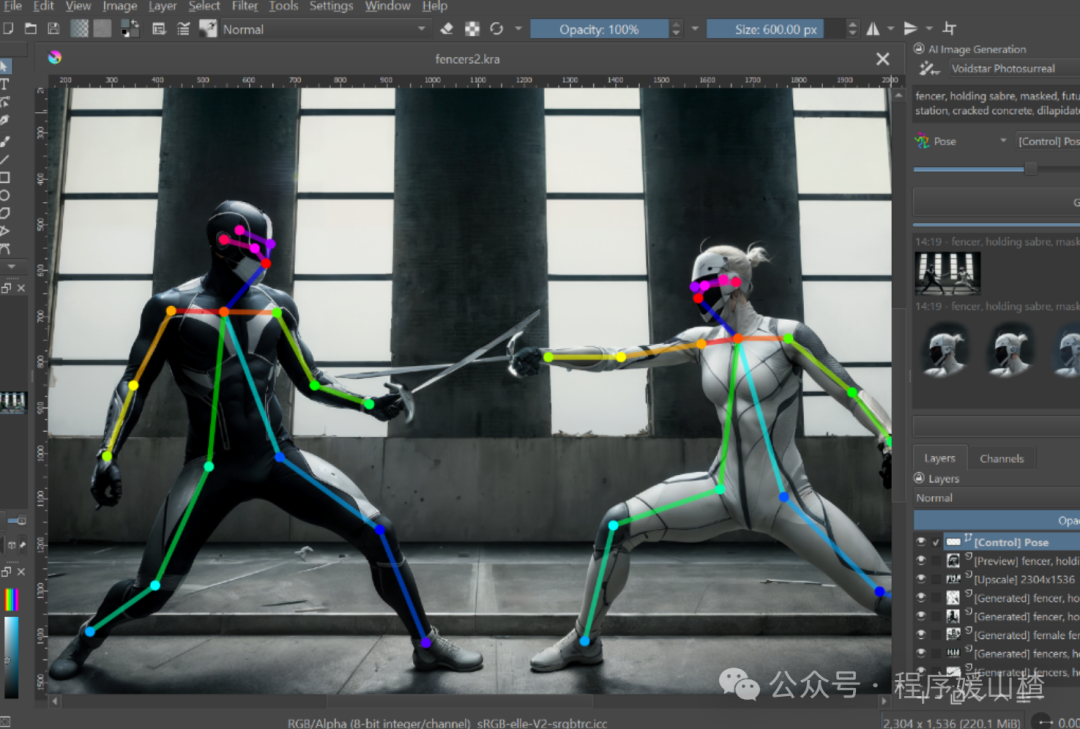Image resolution: width=1080 pixels, height=729 pixels.
Task: Toggle wrap around mode icon
Action: coord(950,29)
